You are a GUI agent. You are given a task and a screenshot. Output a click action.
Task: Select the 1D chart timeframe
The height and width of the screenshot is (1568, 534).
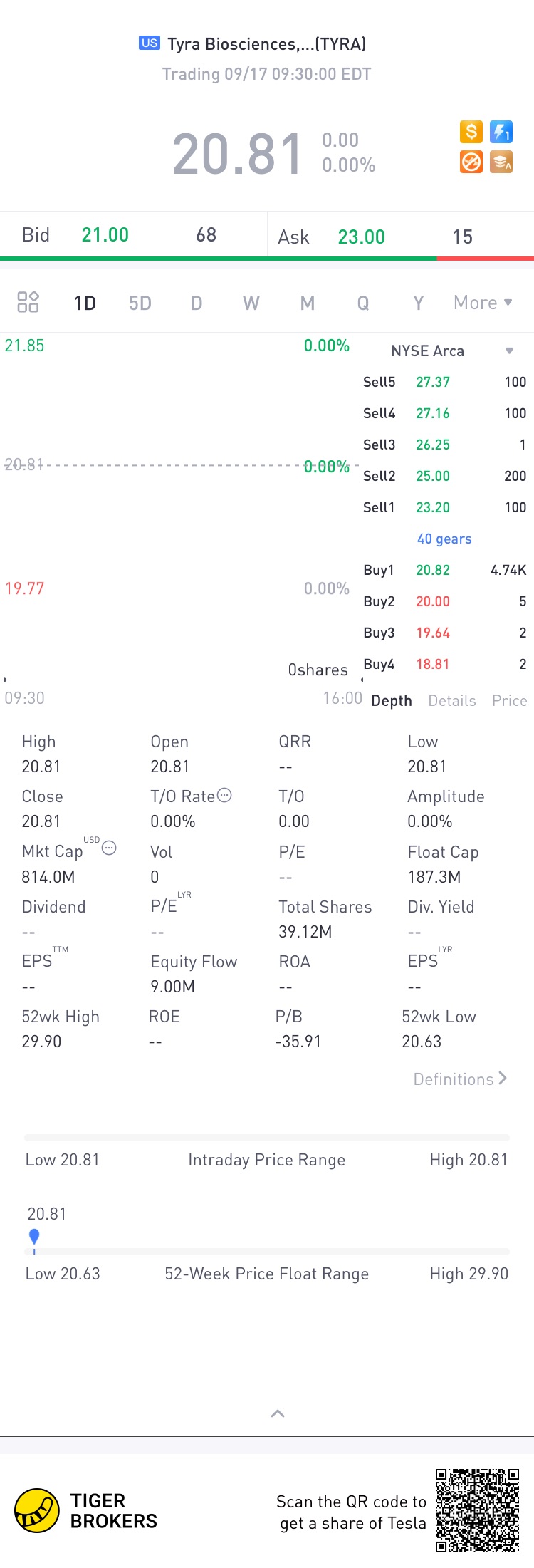85,303
